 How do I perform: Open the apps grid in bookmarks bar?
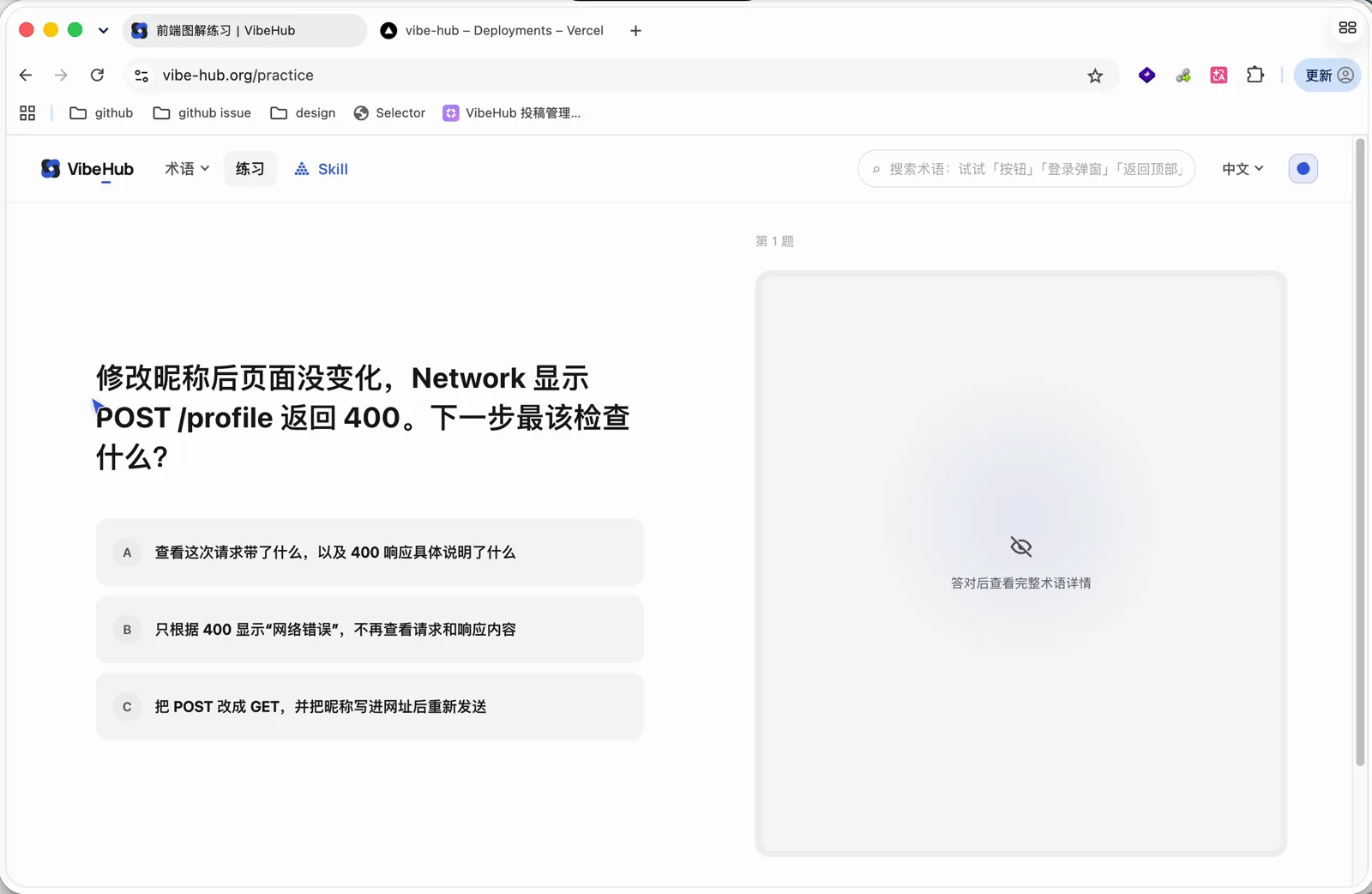click(x=27, y=113)
